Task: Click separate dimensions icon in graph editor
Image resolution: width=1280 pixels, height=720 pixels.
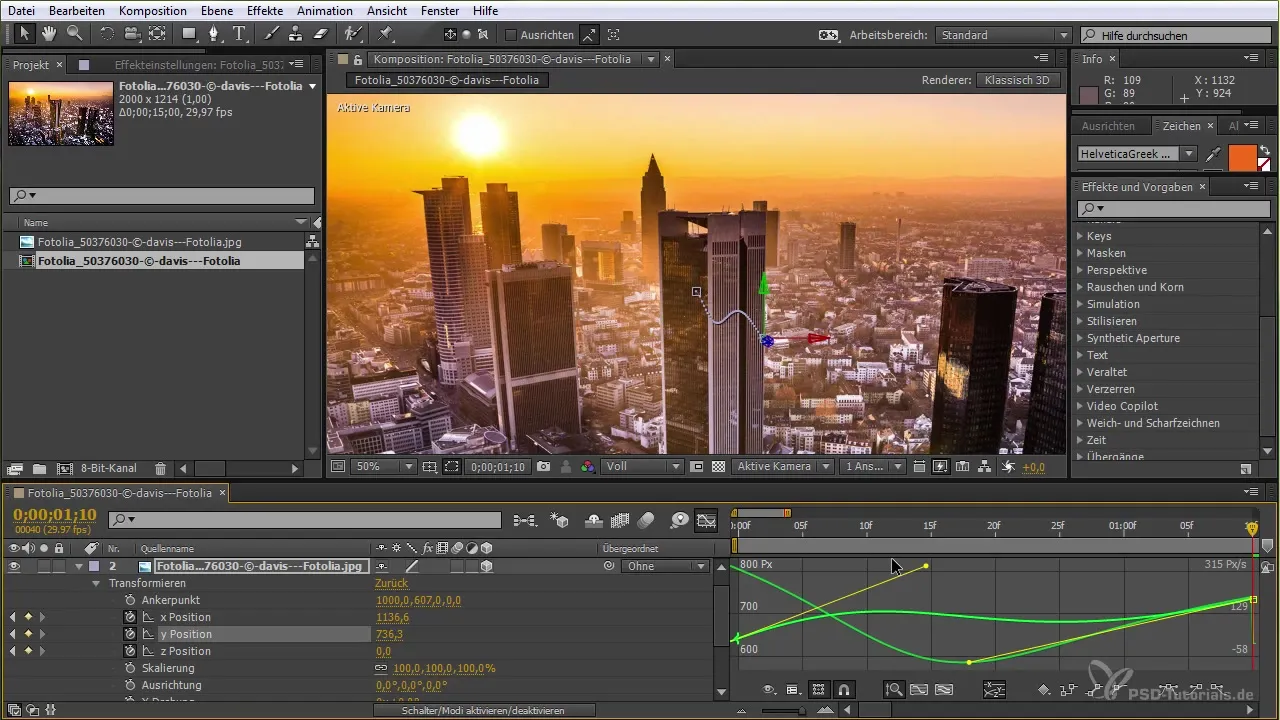Action: click(994, 689)
